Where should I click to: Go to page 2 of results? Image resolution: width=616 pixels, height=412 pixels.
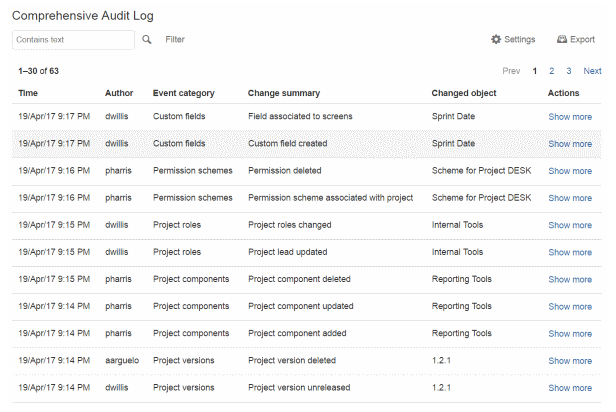[x=551, y=71]
